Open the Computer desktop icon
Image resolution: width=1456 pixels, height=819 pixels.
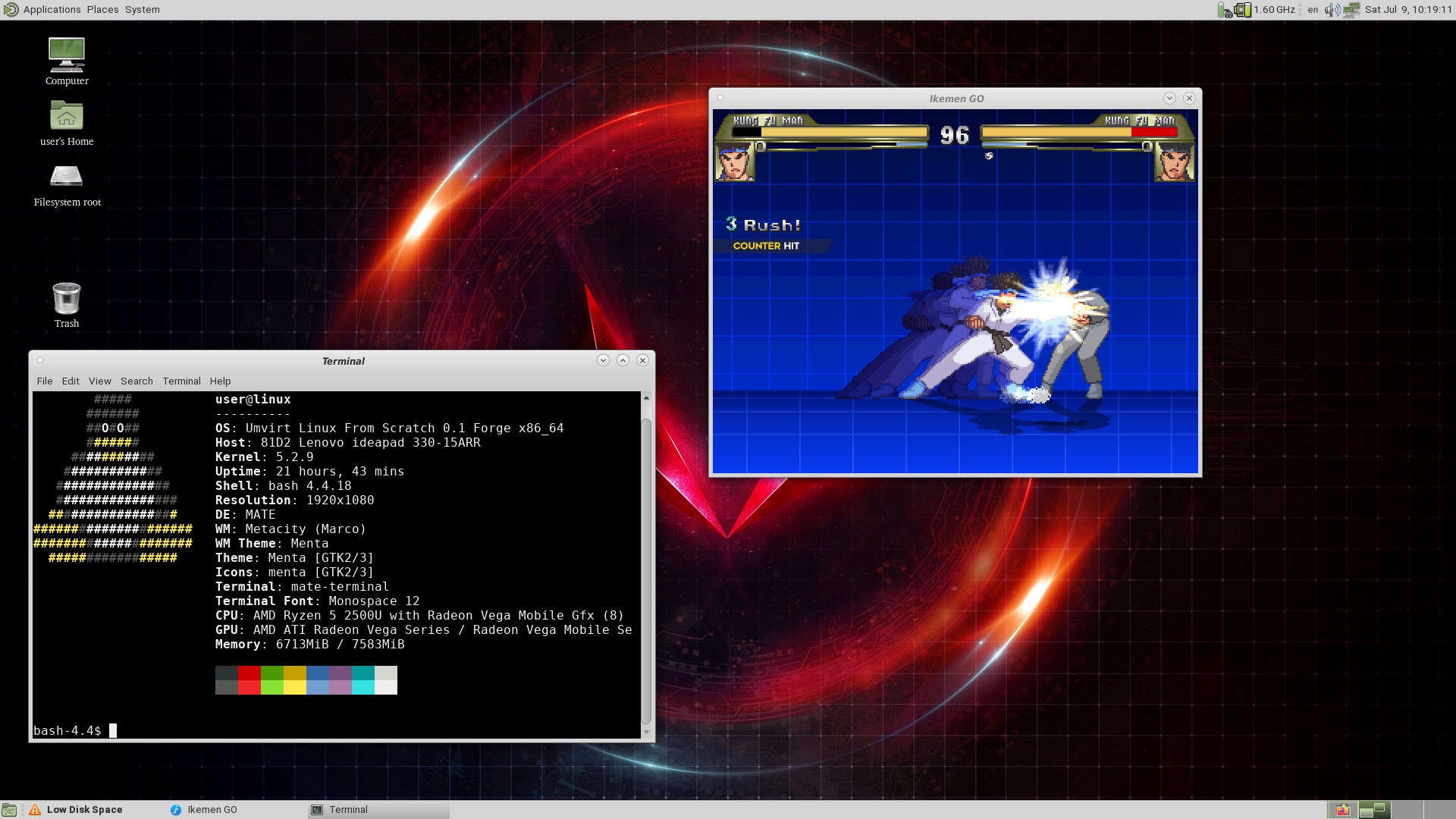tap(67, 55)
